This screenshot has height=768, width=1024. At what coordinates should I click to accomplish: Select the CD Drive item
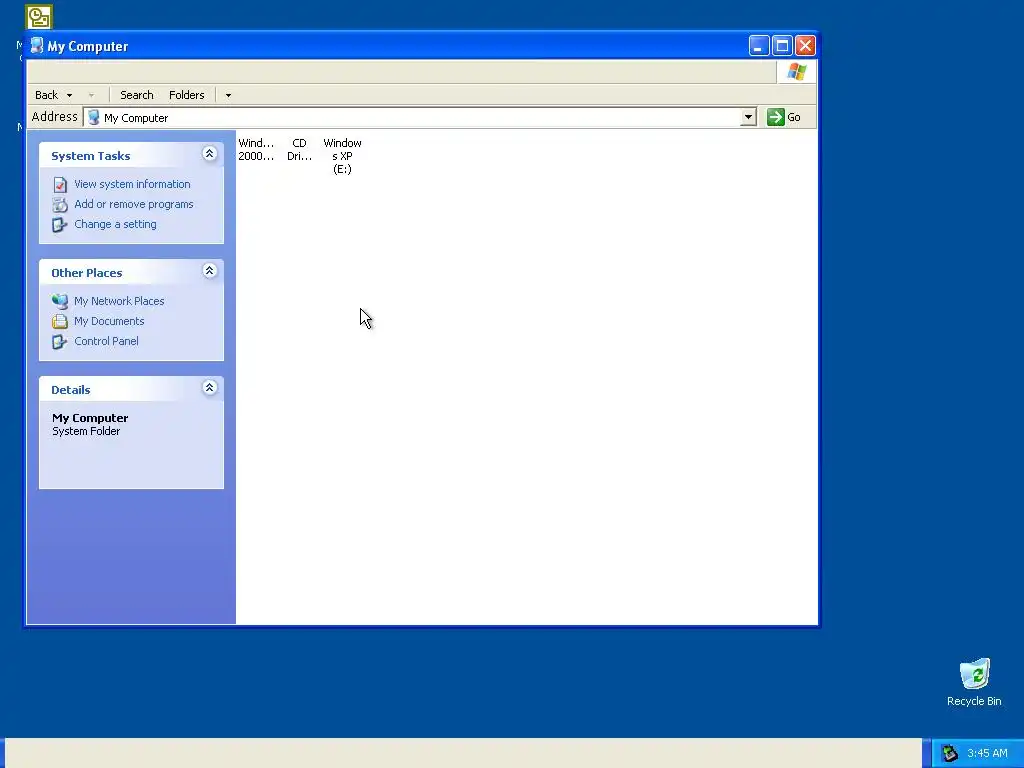coord(299,150)
